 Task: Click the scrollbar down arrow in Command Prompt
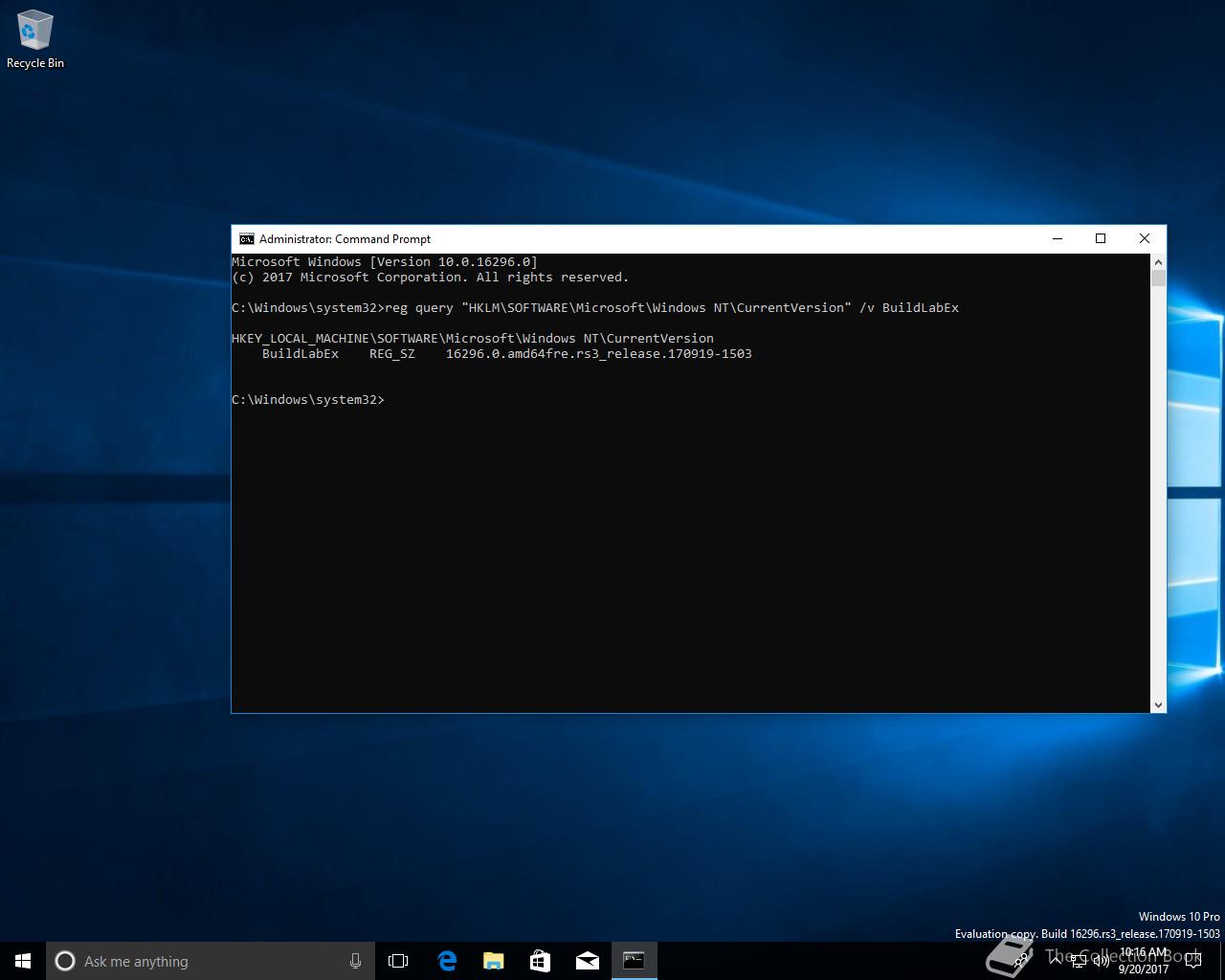click(x=1158, y=704)
